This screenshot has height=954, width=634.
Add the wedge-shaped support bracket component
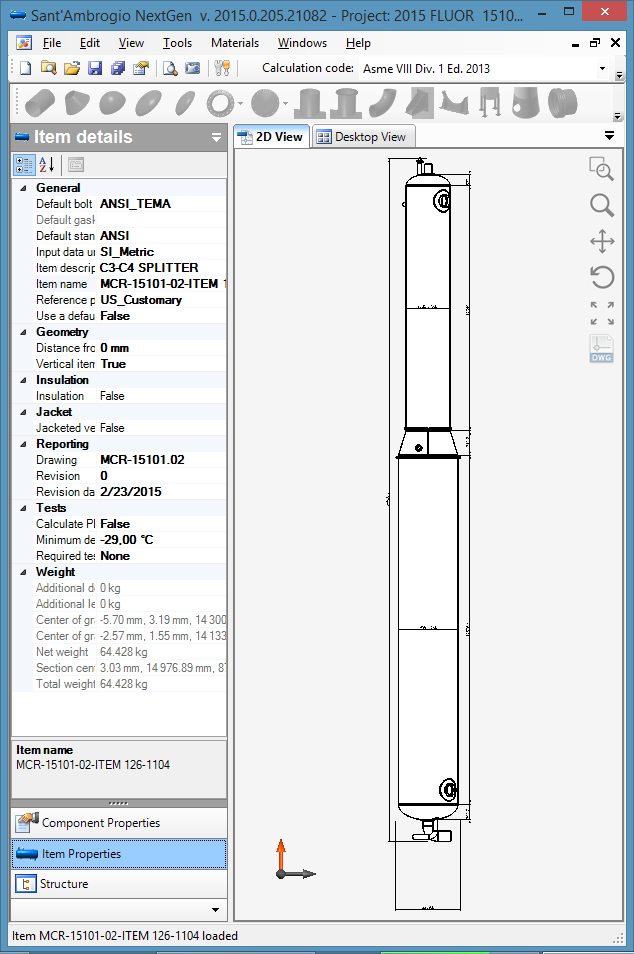point(419,103)
